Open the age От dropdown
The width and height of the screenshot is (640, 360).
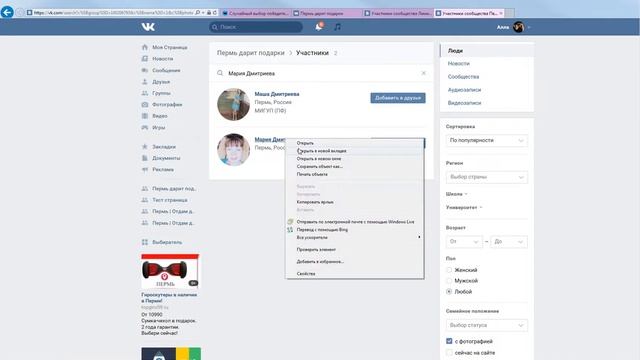464,242
